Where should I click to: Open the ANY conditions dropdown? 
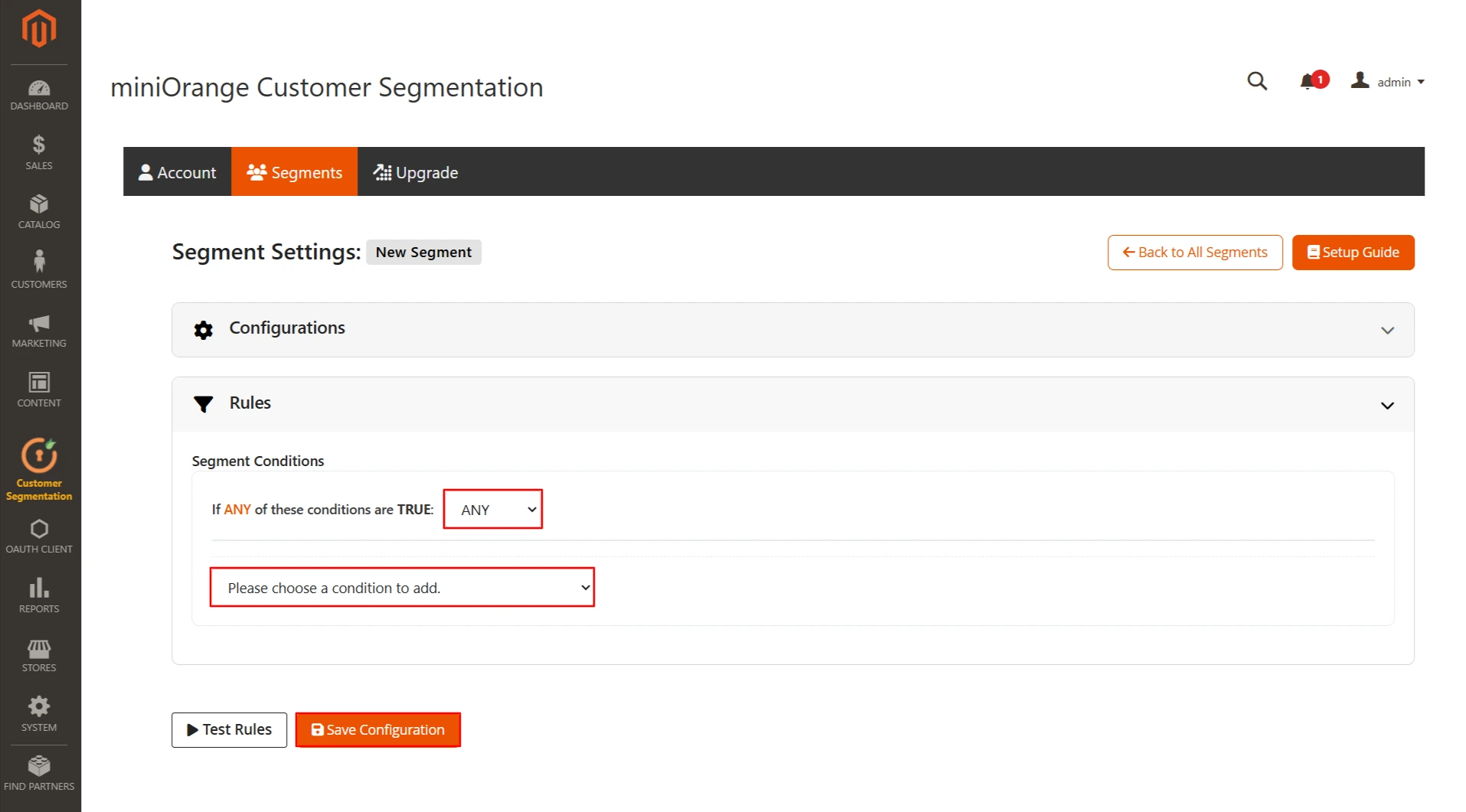(492, 509)
